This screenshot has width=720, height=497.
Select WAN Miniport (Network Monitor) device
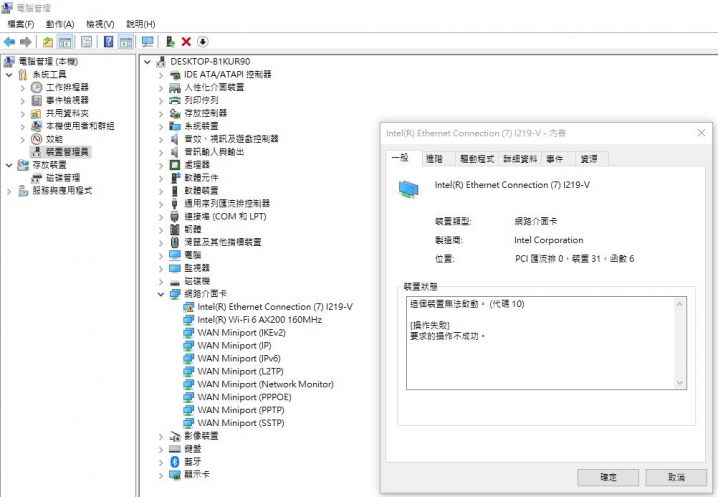(x=265, y=384)
